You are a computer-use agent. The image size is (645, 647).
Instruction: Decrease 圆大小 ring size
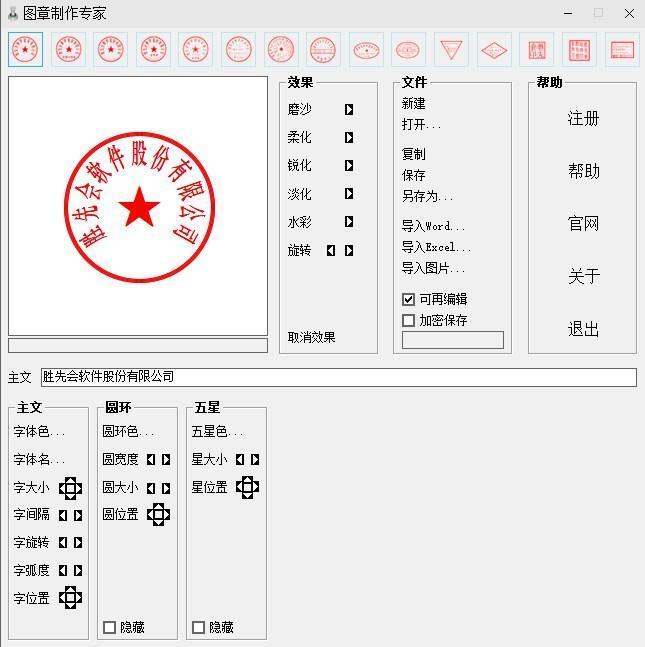click(x=151, y=489)
